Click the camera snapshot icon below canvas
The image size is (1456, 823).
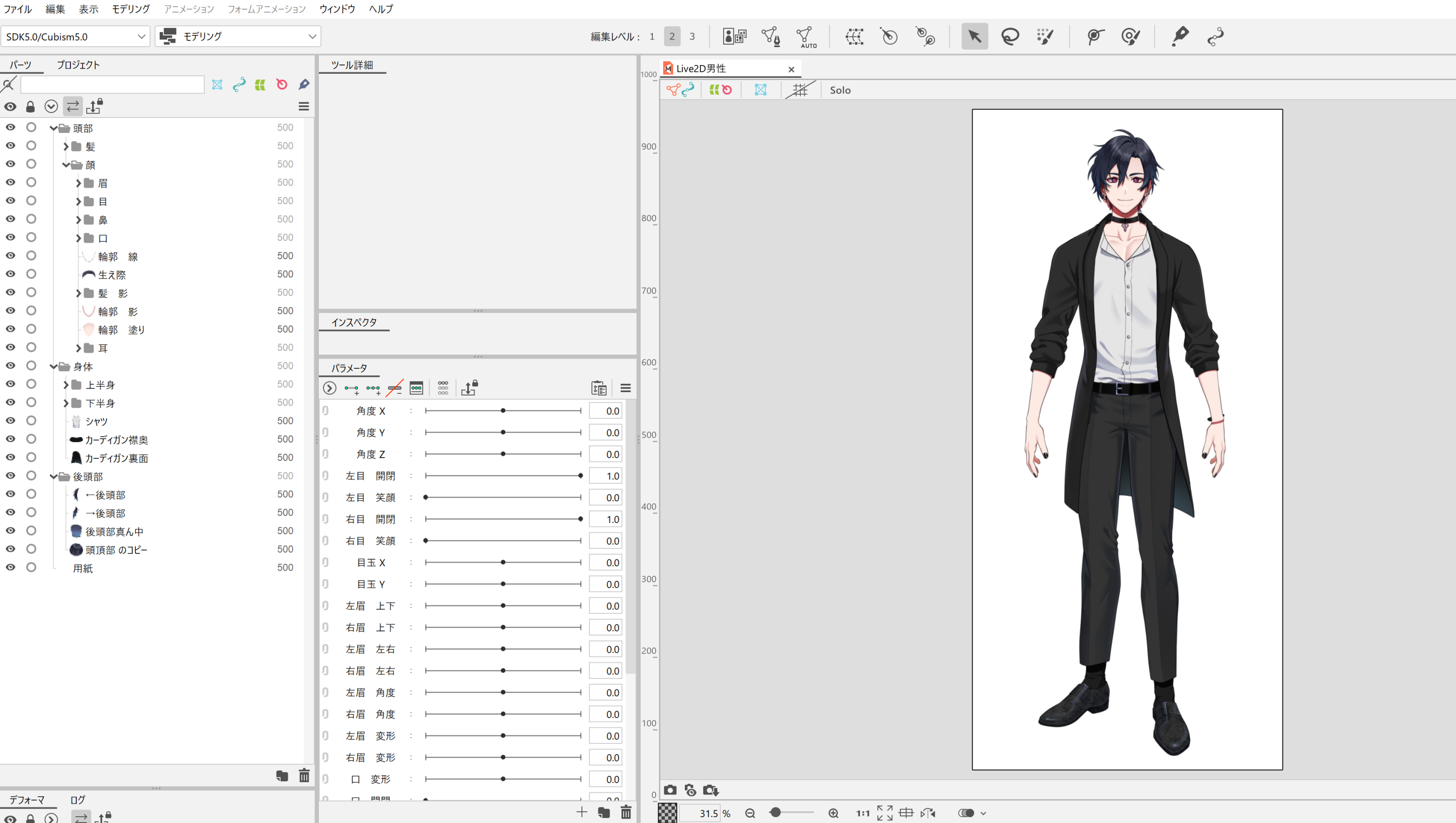[x=670, y=790]
